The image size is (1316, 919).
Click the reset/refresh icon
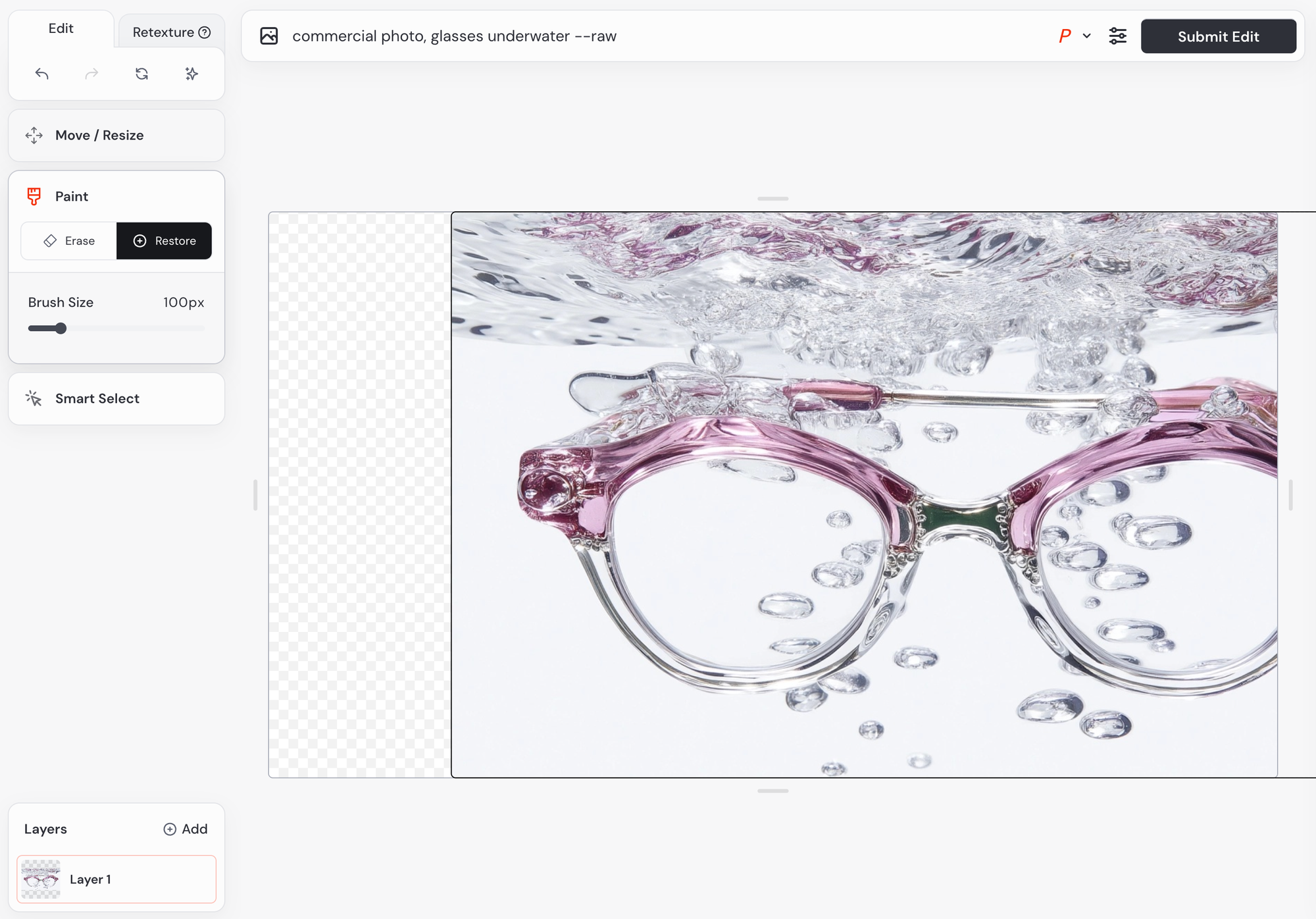point(141,74)
